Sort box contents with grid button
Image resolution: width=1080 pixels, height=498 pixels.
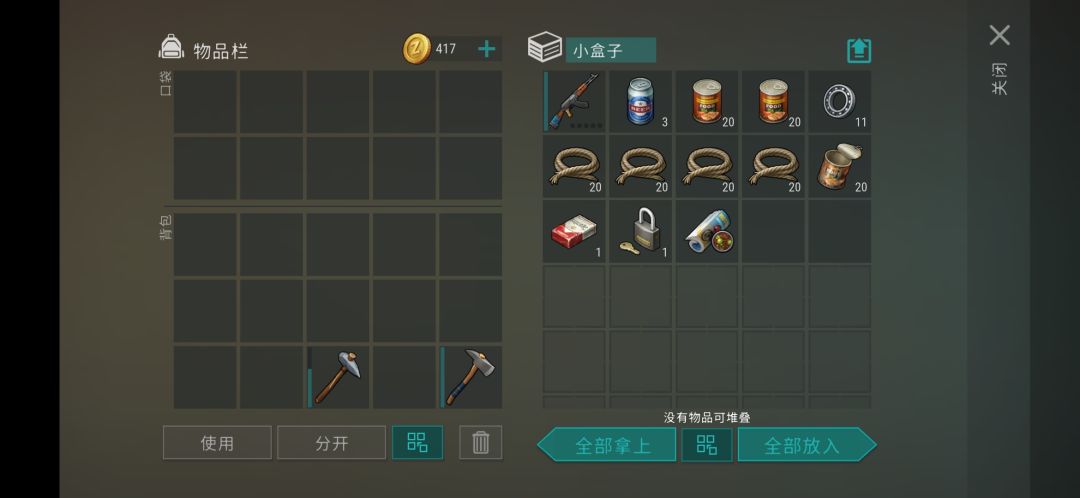pyautogui.click(x=707, y=445)
